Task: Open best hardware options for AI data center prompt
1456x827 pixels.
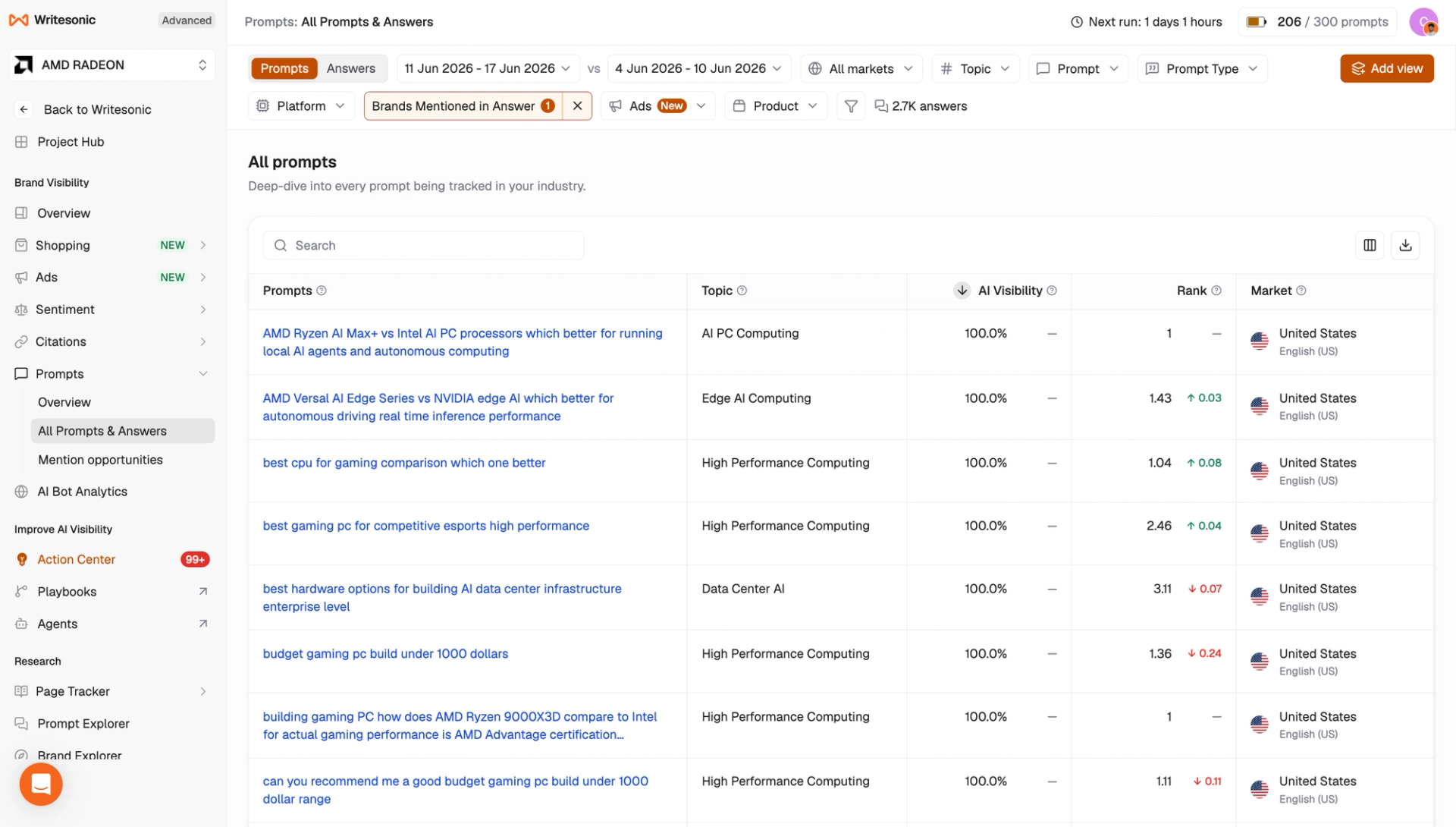Action: (442, 598)
